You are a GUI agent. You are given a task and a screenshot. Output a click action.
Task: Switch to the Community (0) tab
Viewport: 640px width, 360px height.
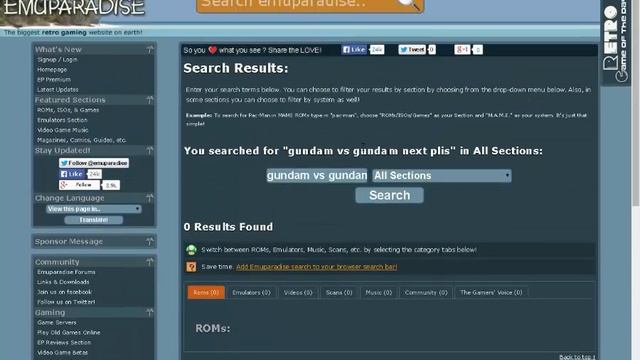[426, 292]
